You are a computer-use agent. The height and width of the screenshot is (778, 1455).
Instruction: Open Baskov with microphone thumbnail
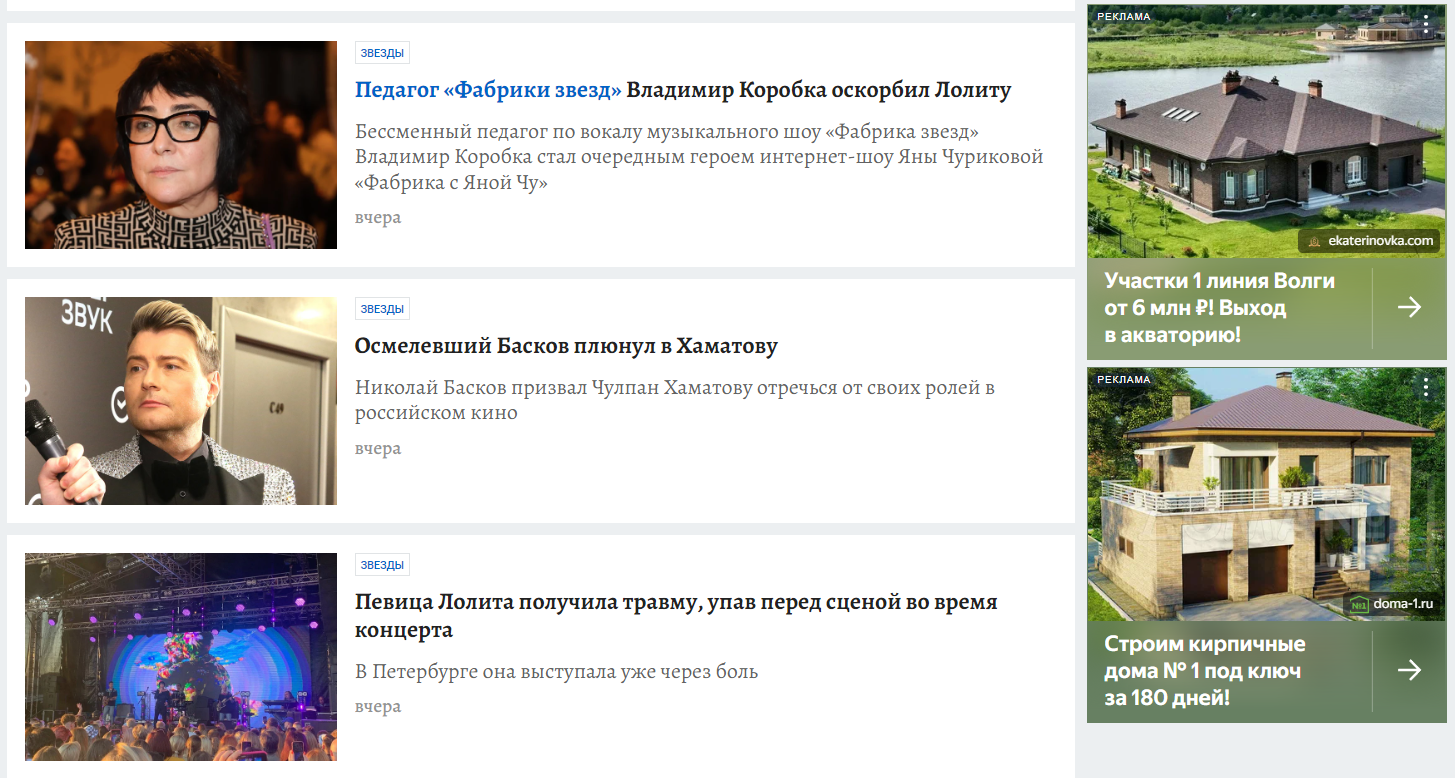coord(181,401)
